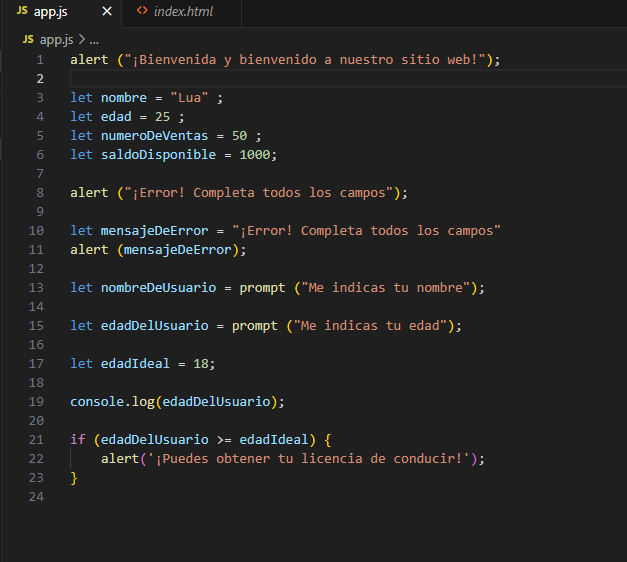Click the JS icon on the app.js tab
Viewport: 627px width, 562px height.
tap(22, 11)
